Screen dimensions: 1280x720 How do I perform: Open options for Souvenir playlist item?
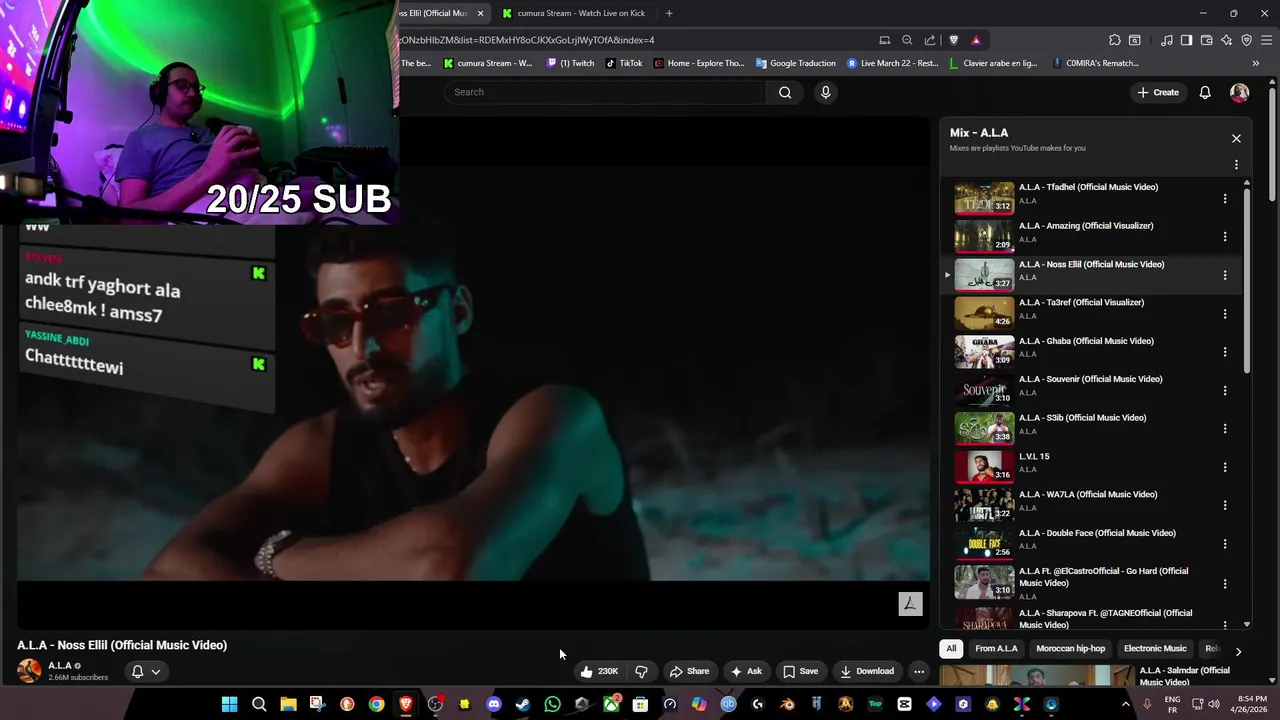1224,390
